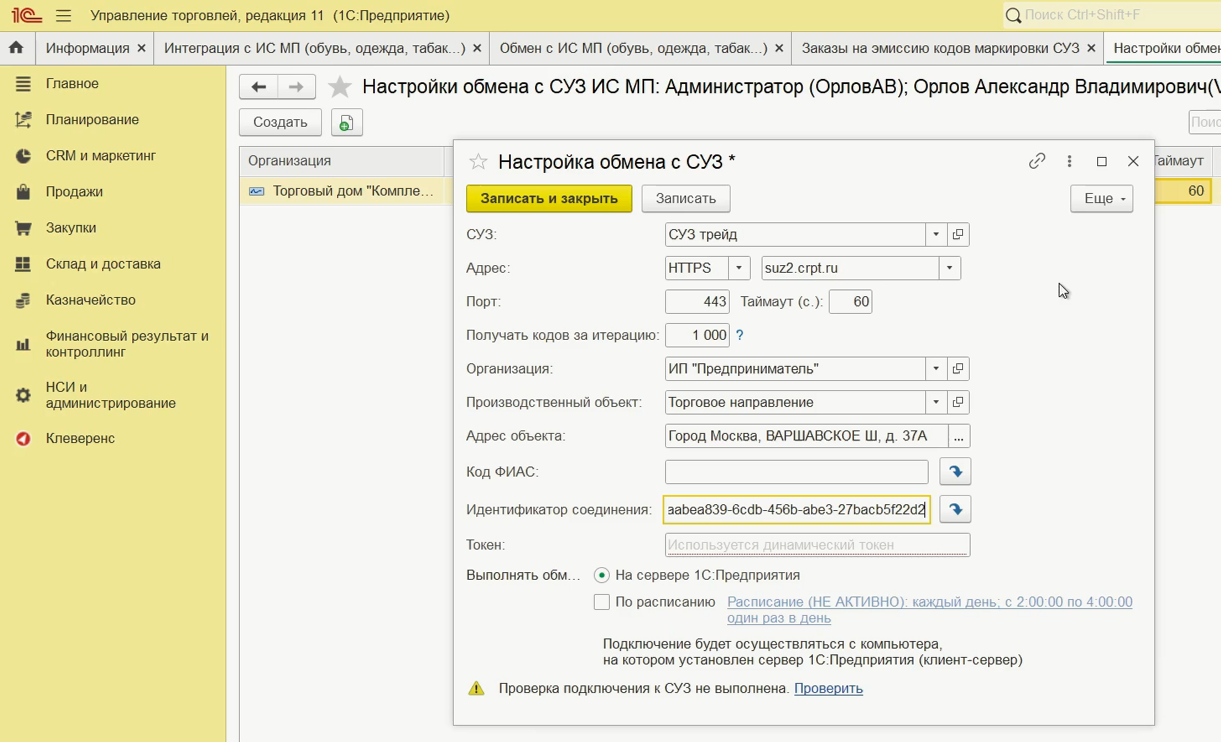Copy link to the dialog form
The image size is (1221, 742).
pos(1037,161)
